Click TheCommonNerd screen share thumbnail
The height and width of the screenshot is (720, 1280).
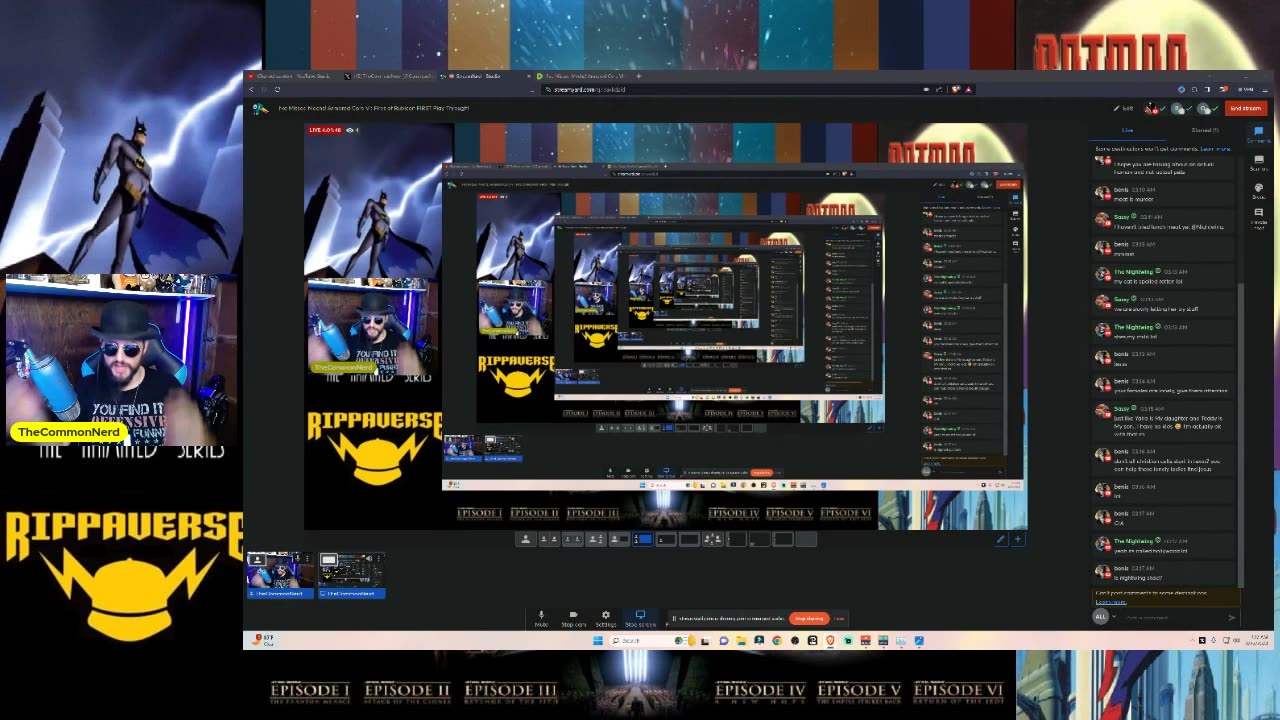pyautogui.click(x=352, y=575)
